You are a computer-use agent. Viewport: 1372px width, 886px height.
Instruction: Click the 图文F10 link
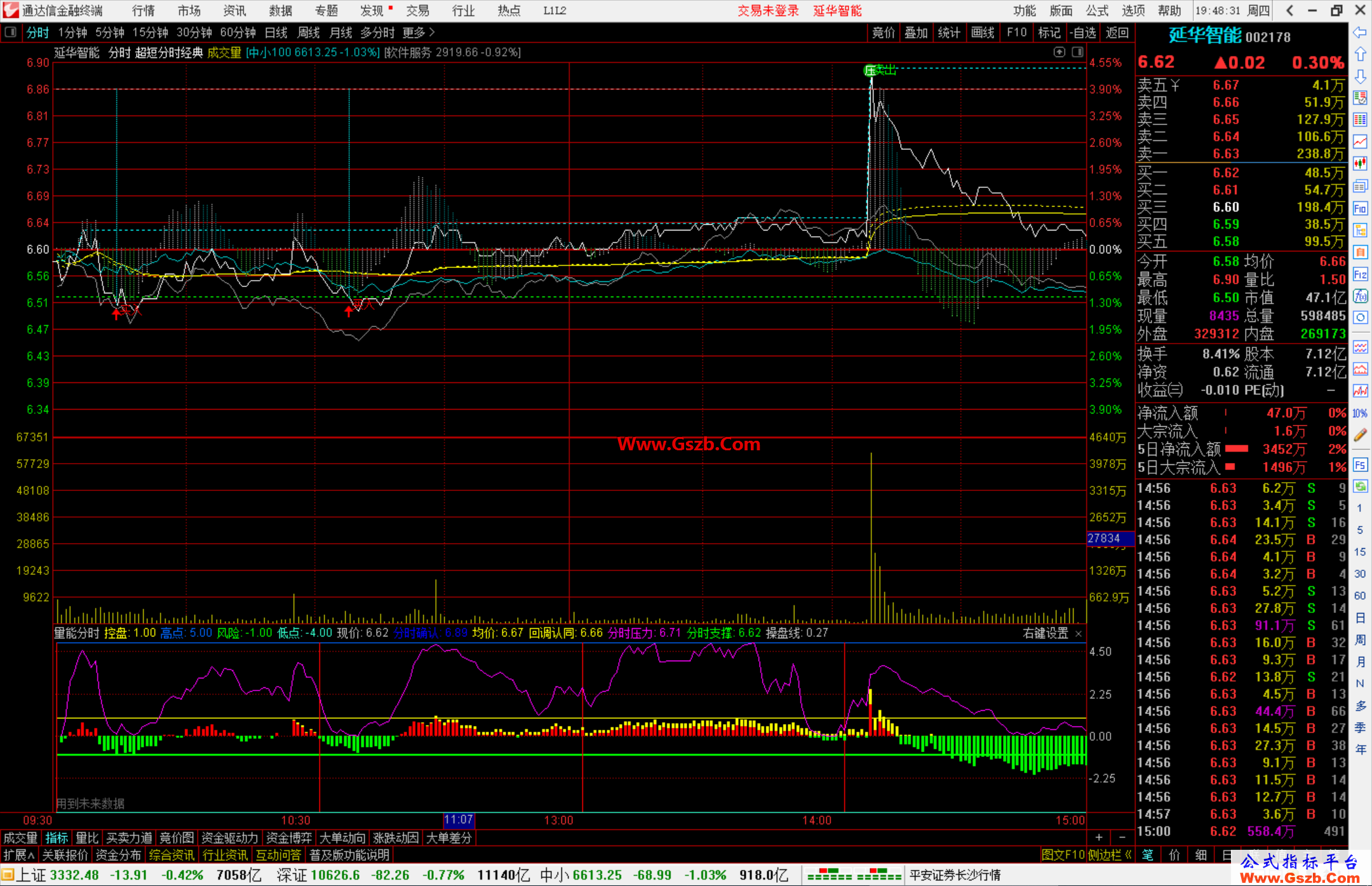(x=1063, y=855)
